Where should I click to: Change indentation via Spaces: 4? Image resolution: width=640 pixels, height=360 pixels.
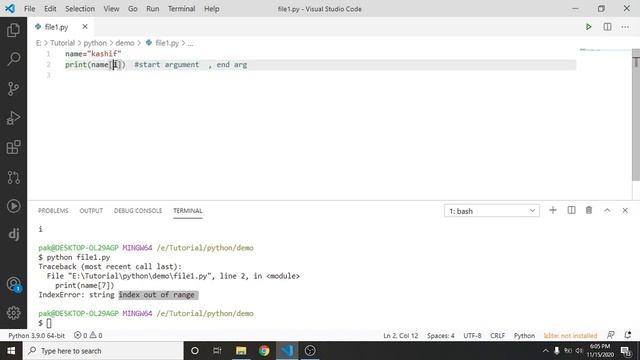coord(440,336)
